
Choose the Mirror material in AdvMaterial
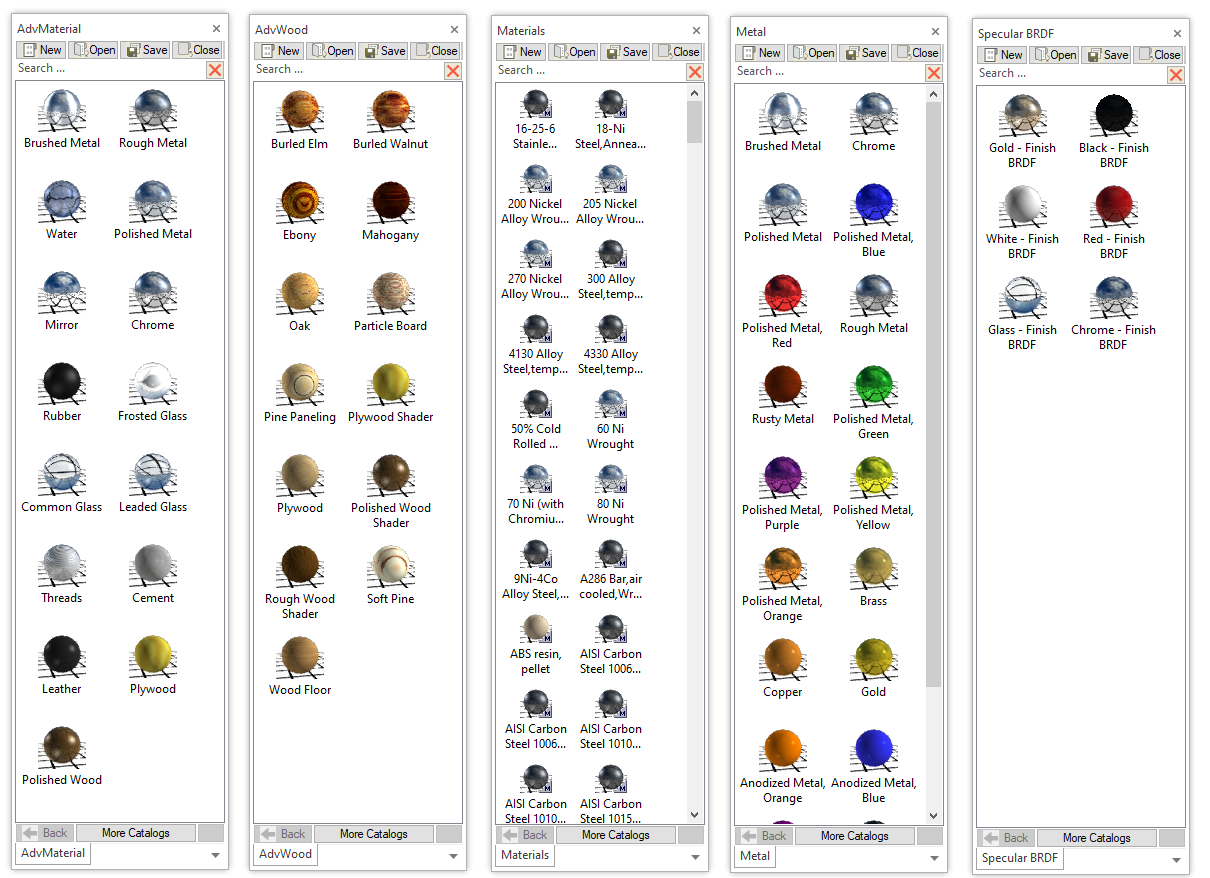(62, 301)
